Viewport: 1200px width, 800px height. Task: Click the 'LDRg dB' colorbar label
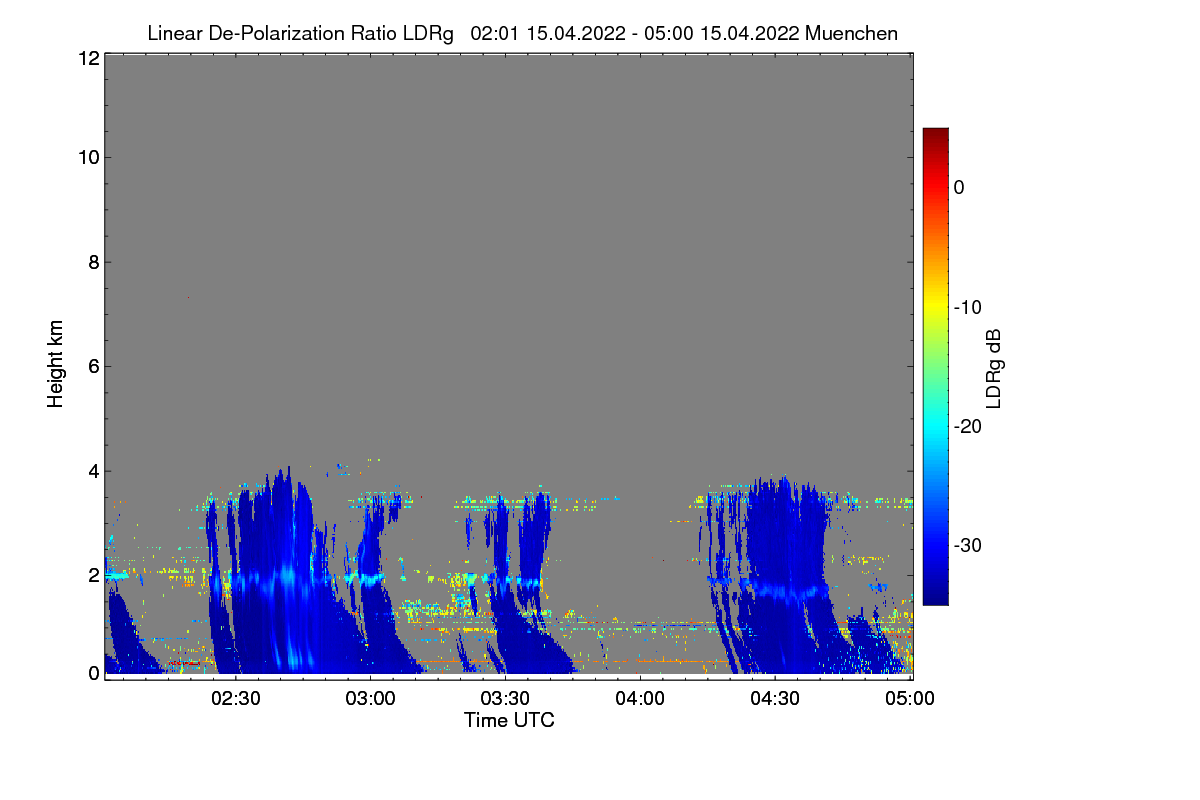tap(994, 368)
